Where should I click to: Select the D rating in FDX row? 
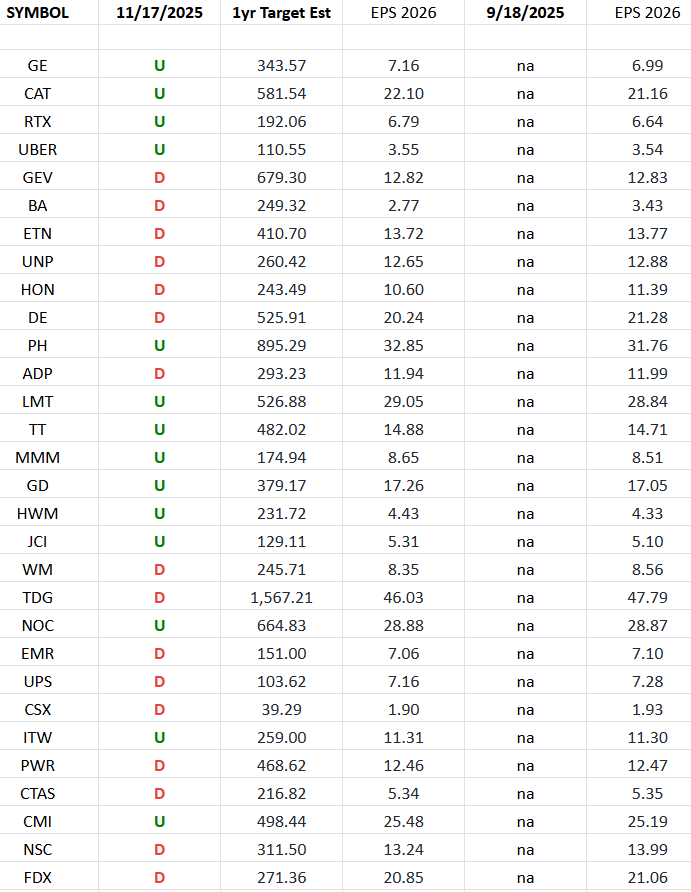[158, 877]
